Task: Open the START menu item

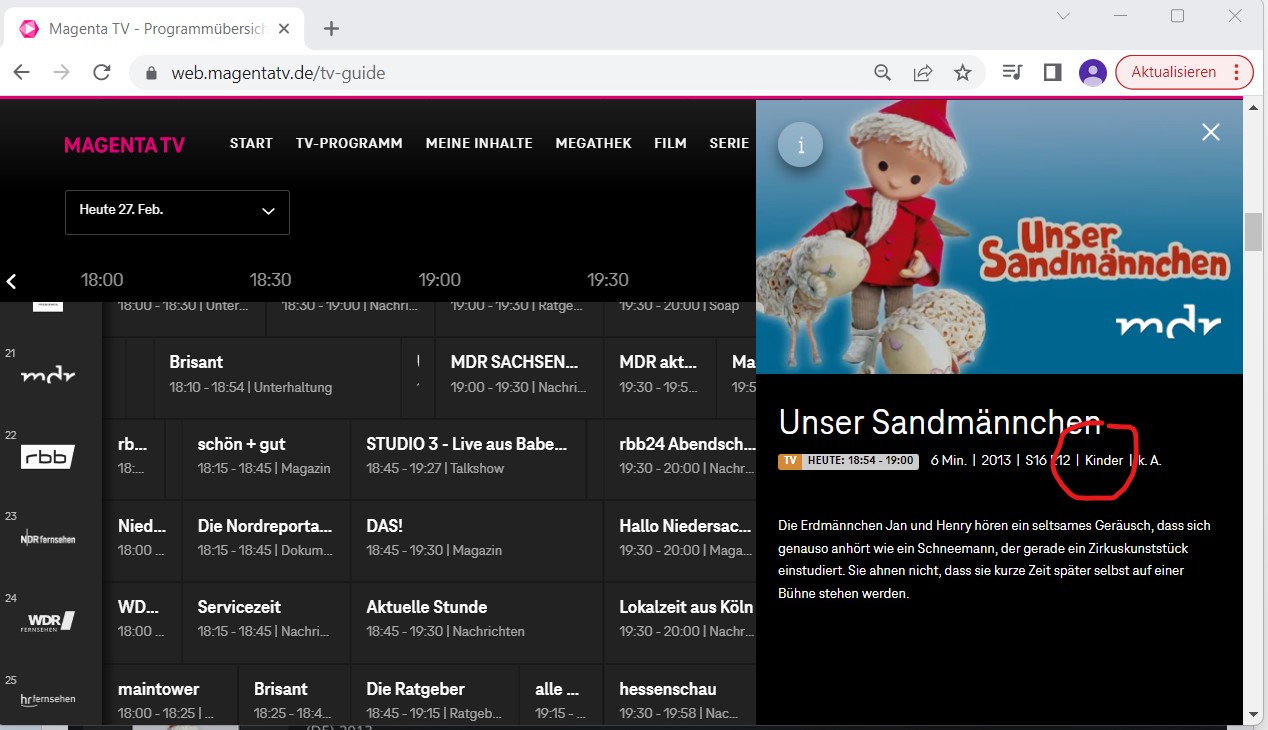Action: 251,143
